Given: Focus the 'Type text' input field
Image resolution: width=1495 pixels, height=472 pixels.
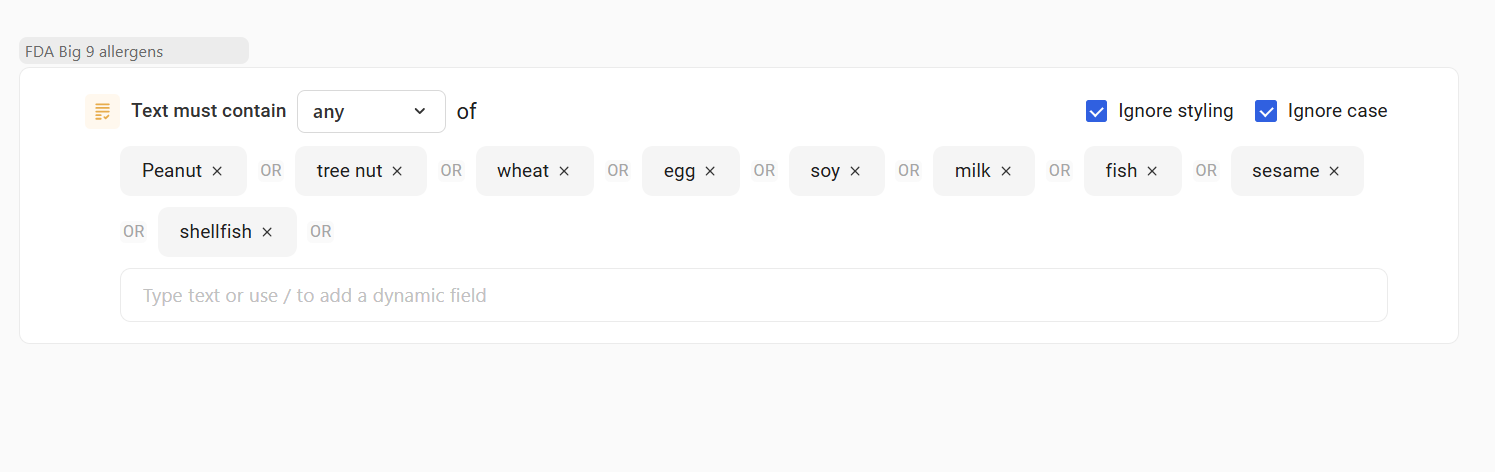Looking at the screenshot, I should 753,295.
